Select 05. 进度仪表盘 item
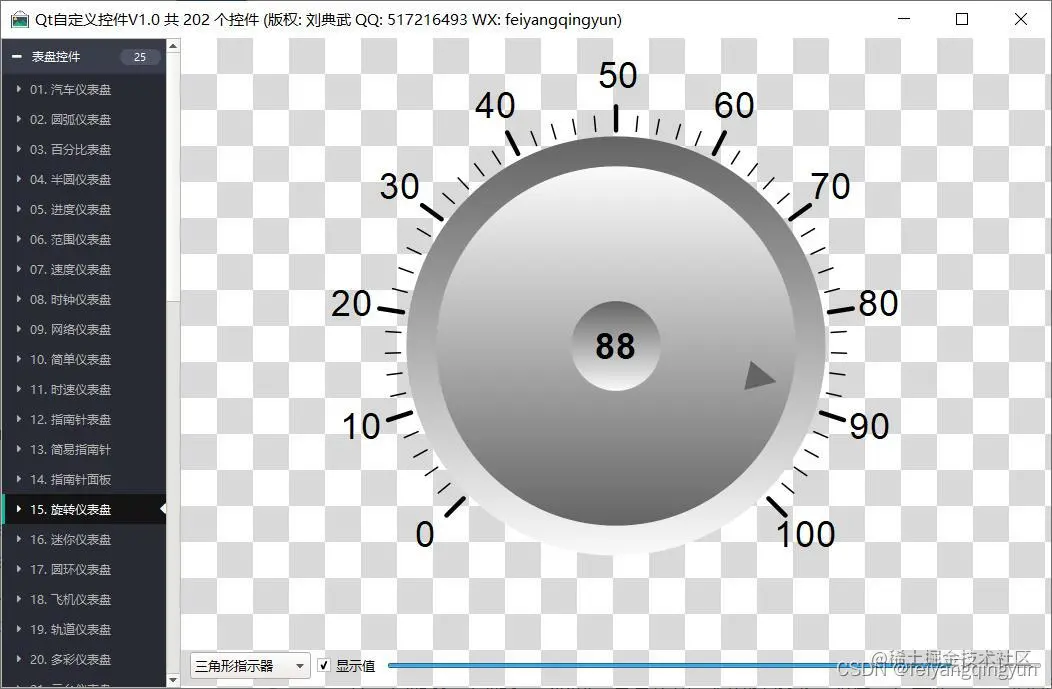This screenshot has height=689, width=1052. coord(84,209)
